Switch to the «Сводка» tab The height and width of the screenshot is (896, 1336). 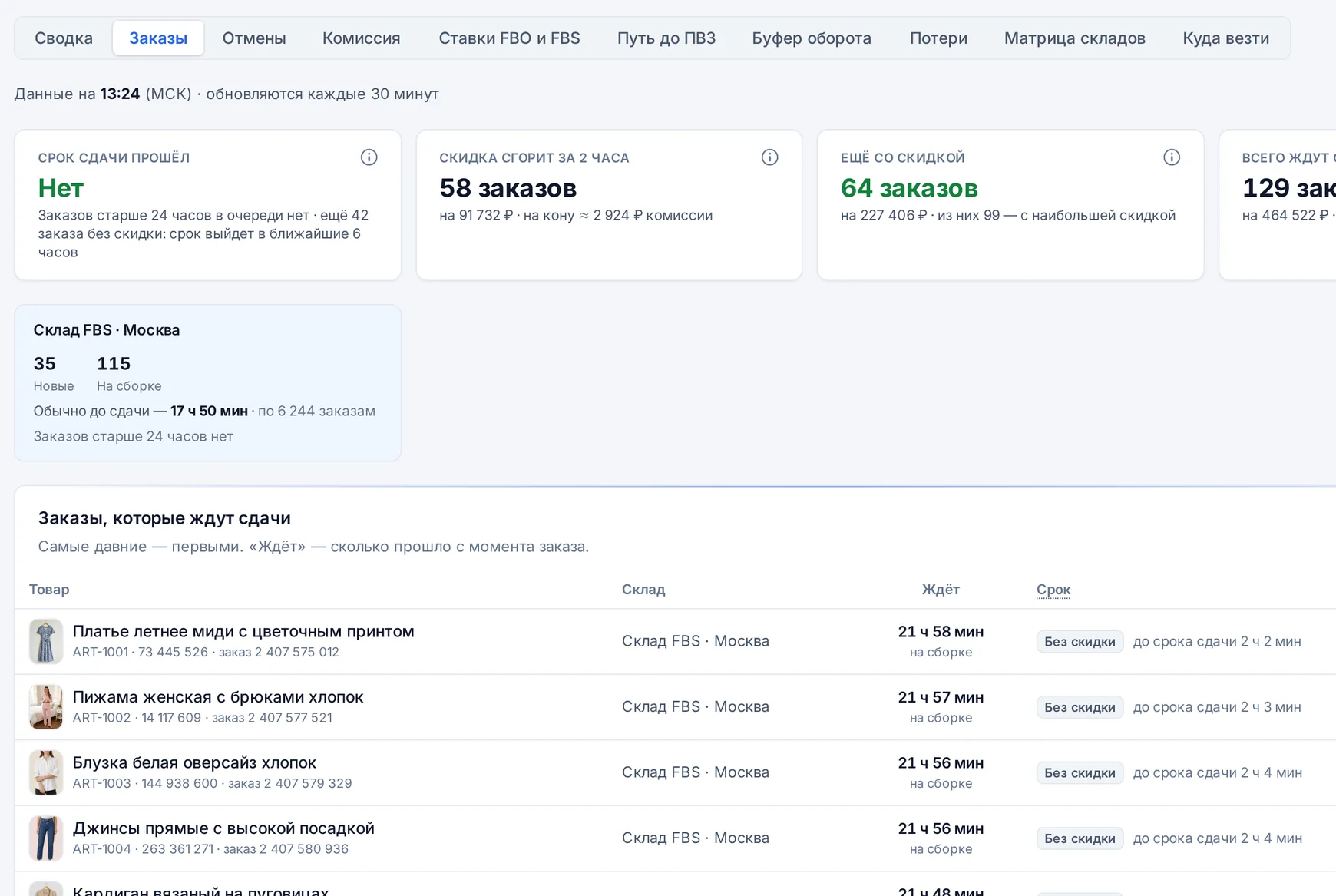coord(64,38)
